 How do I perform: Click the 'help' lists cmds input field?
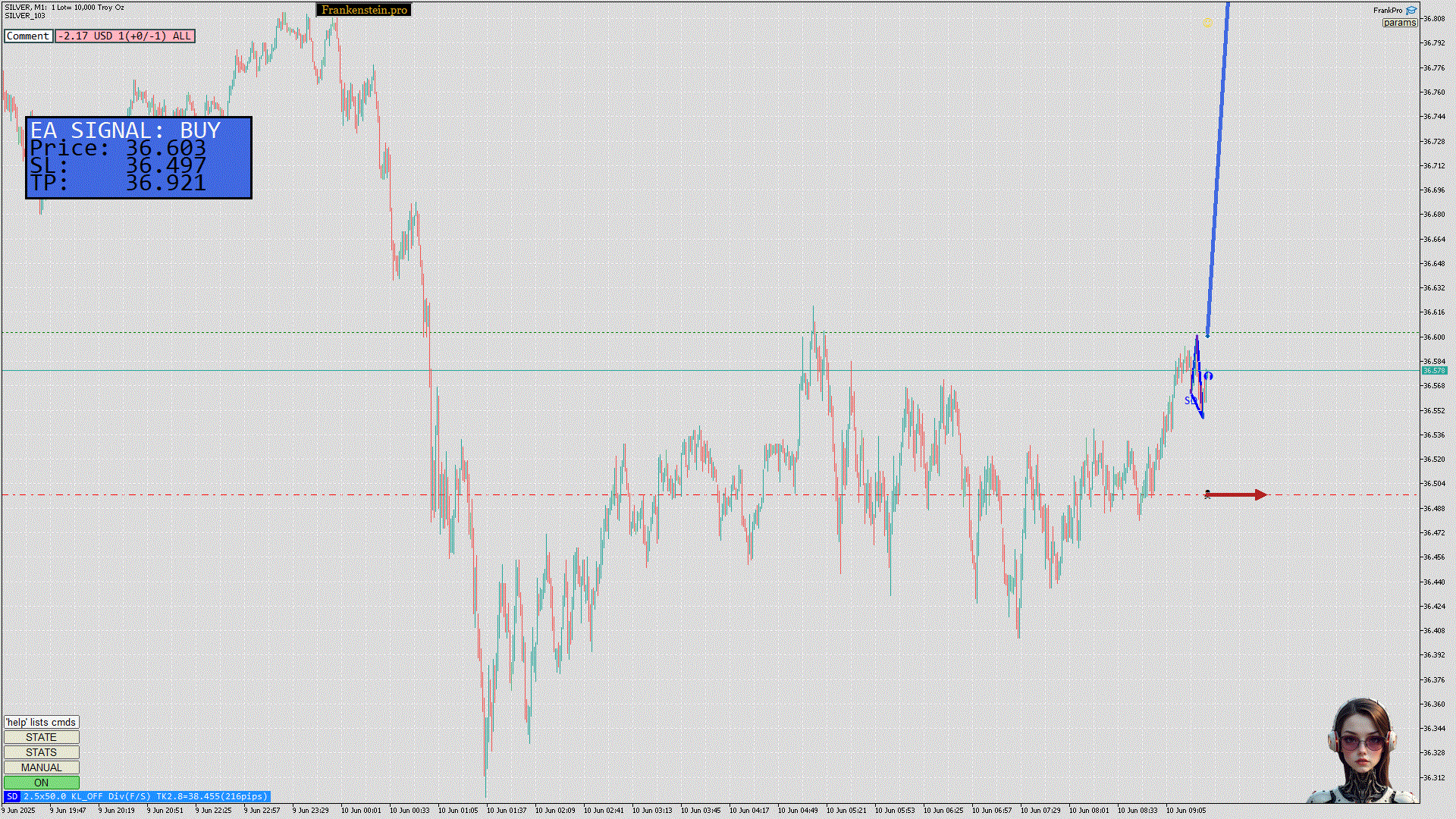pos(42,722)
